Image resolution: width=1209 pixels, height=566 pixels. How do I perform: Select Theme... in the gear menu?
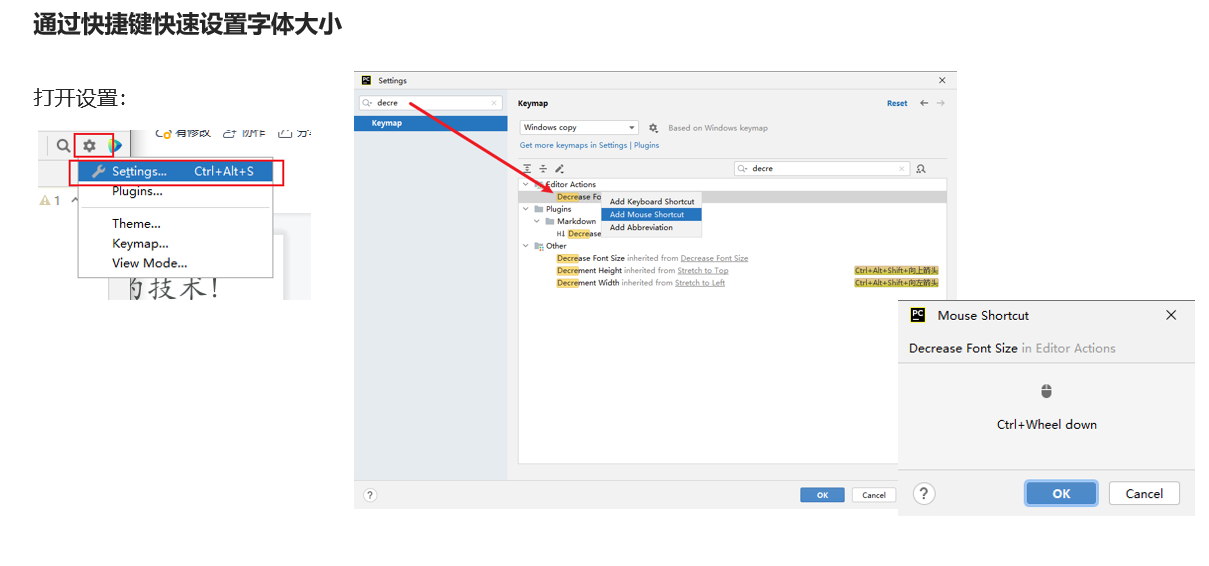coord(176,224)
